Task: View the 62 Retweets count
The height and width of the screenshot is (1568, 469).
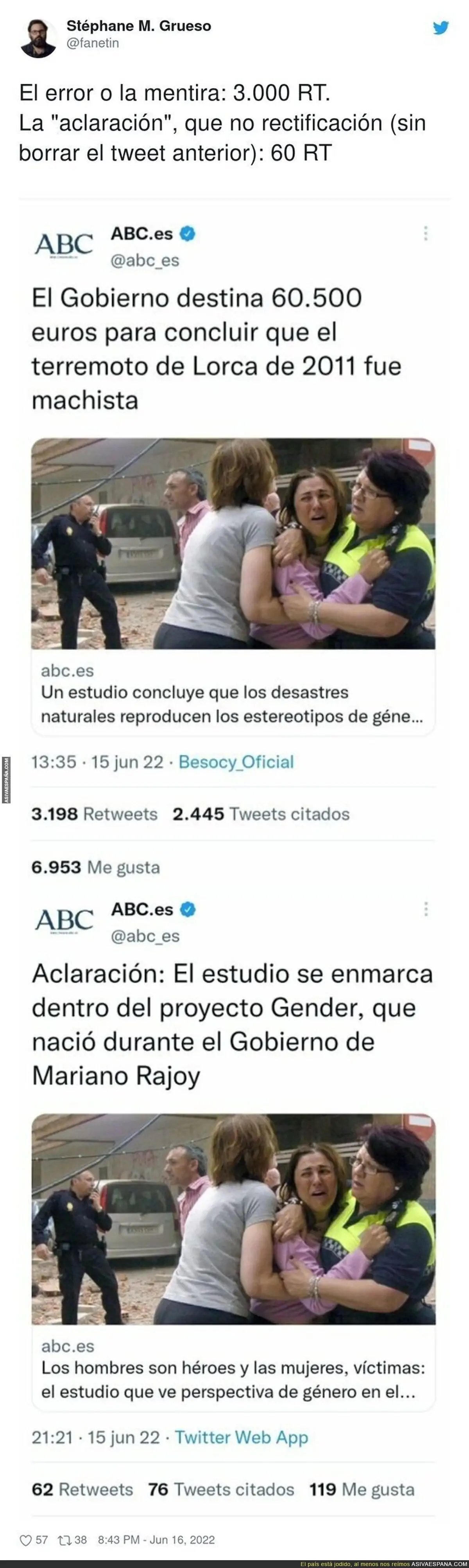Action: click(x=82, y=1489)
